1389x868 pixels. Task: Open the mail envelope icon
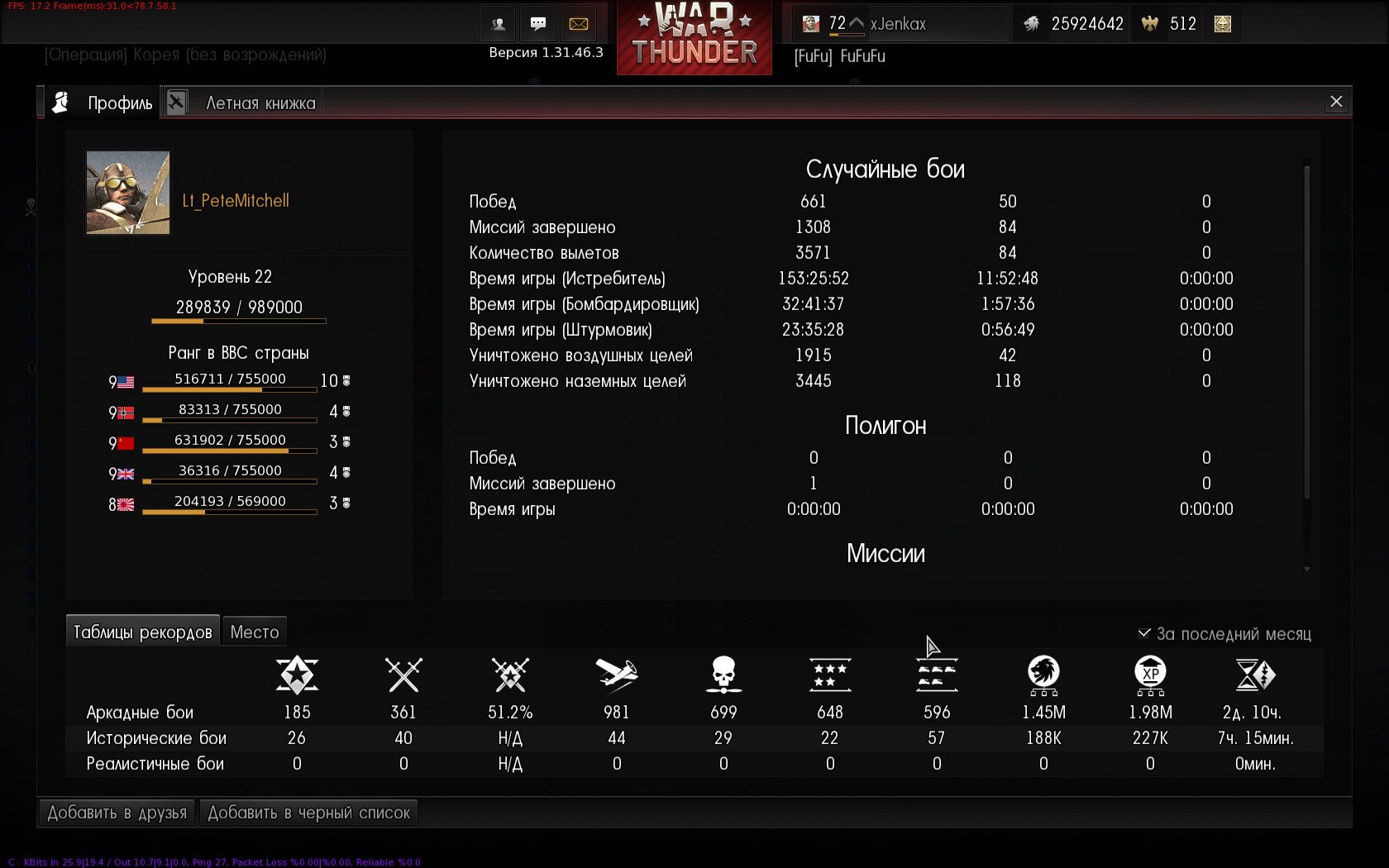[x=579, y=24]
